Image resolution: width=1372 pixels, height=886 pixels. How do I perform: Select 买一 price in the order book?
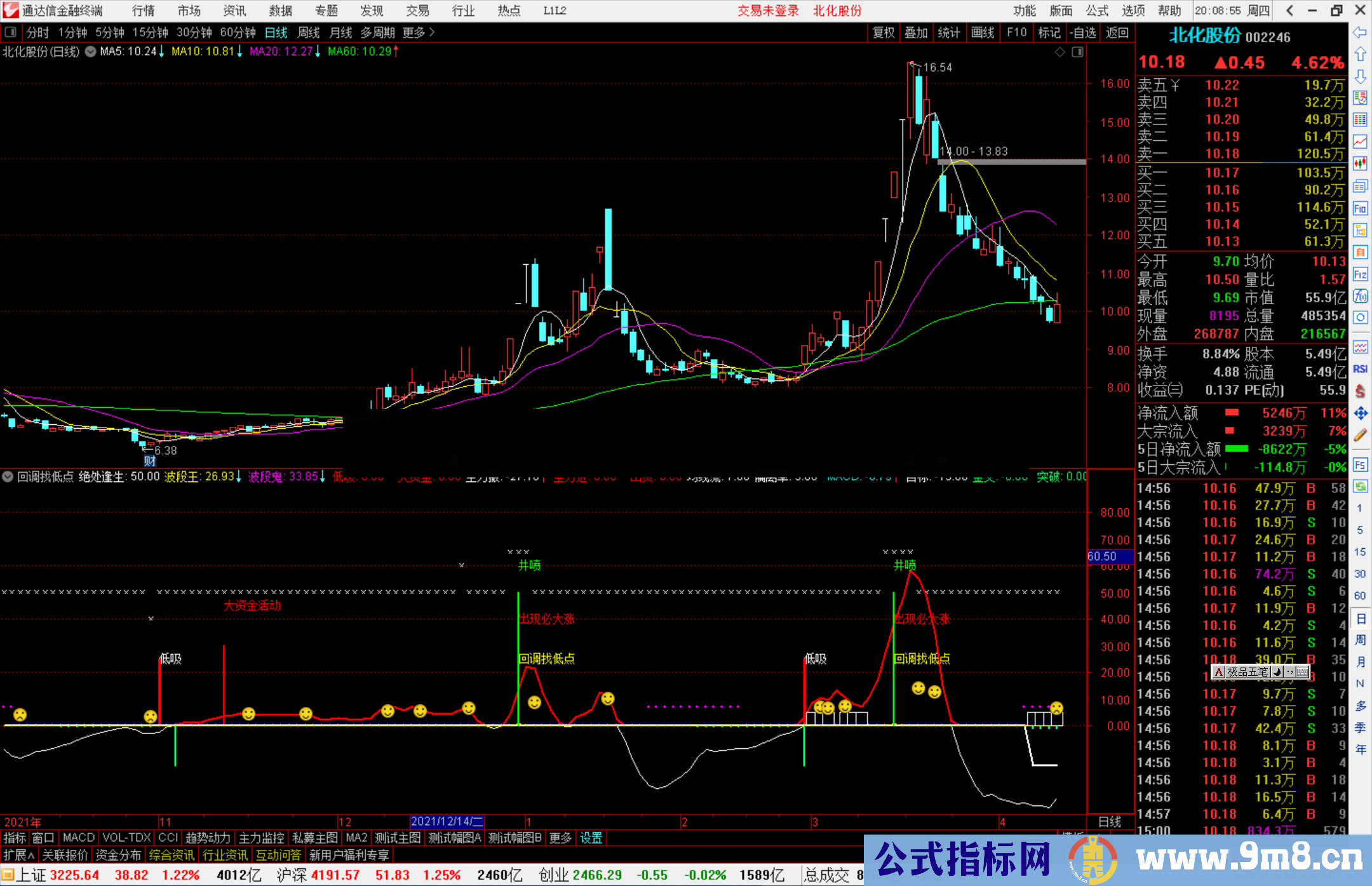1221,171
